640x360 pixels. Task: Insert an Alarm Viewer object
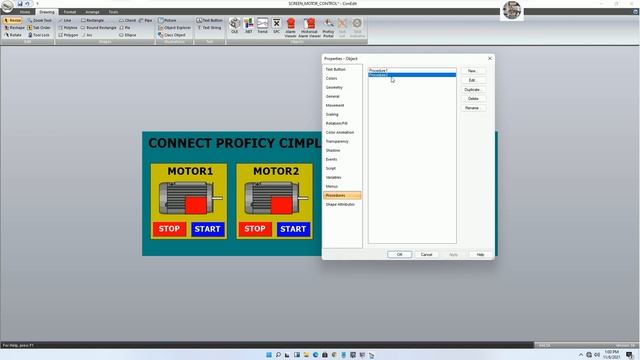tap(291, 28)
